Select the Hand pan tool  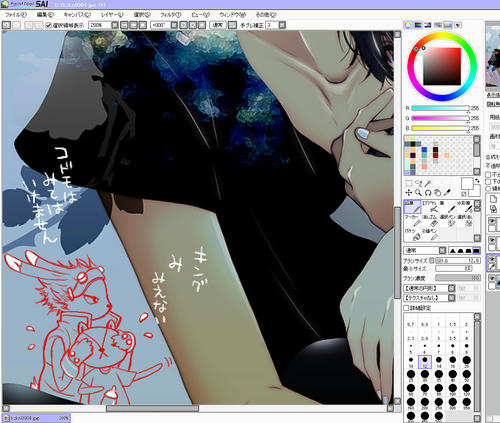pyautogui.click(x=438, y=192)
